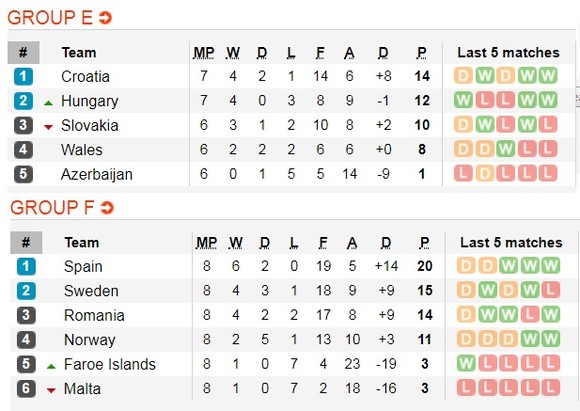Sort Group F by P column
The image size is (580, 411).
click(425, 243)
